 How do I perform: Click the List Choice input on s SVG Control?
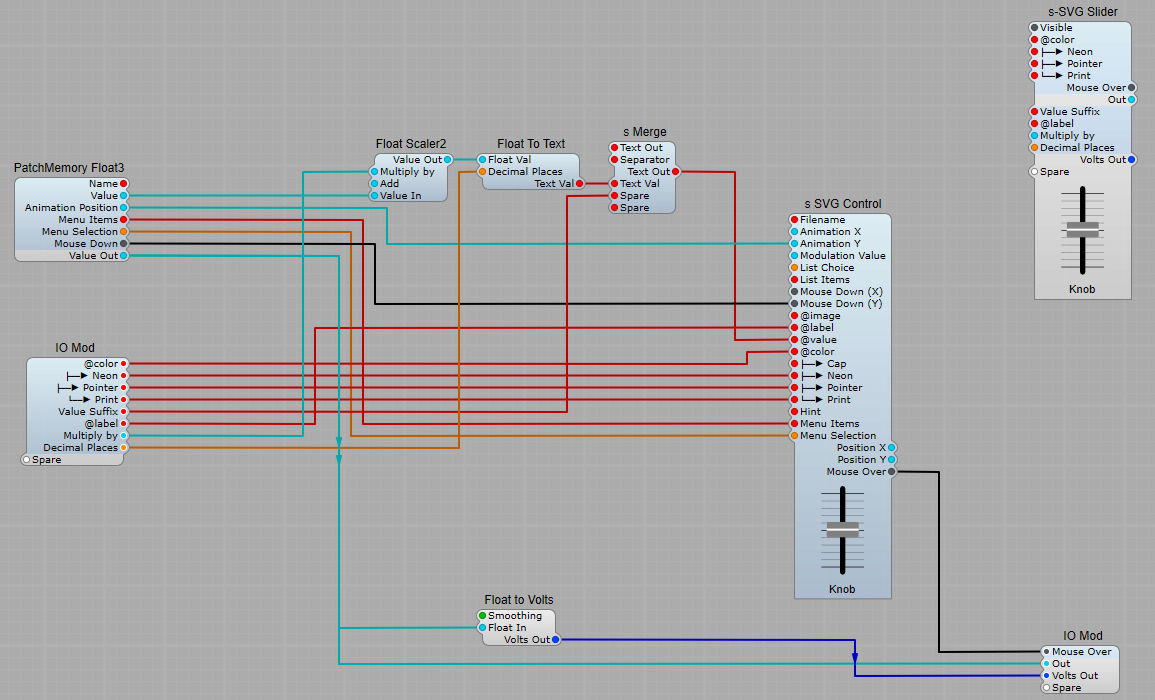[793, 267]
